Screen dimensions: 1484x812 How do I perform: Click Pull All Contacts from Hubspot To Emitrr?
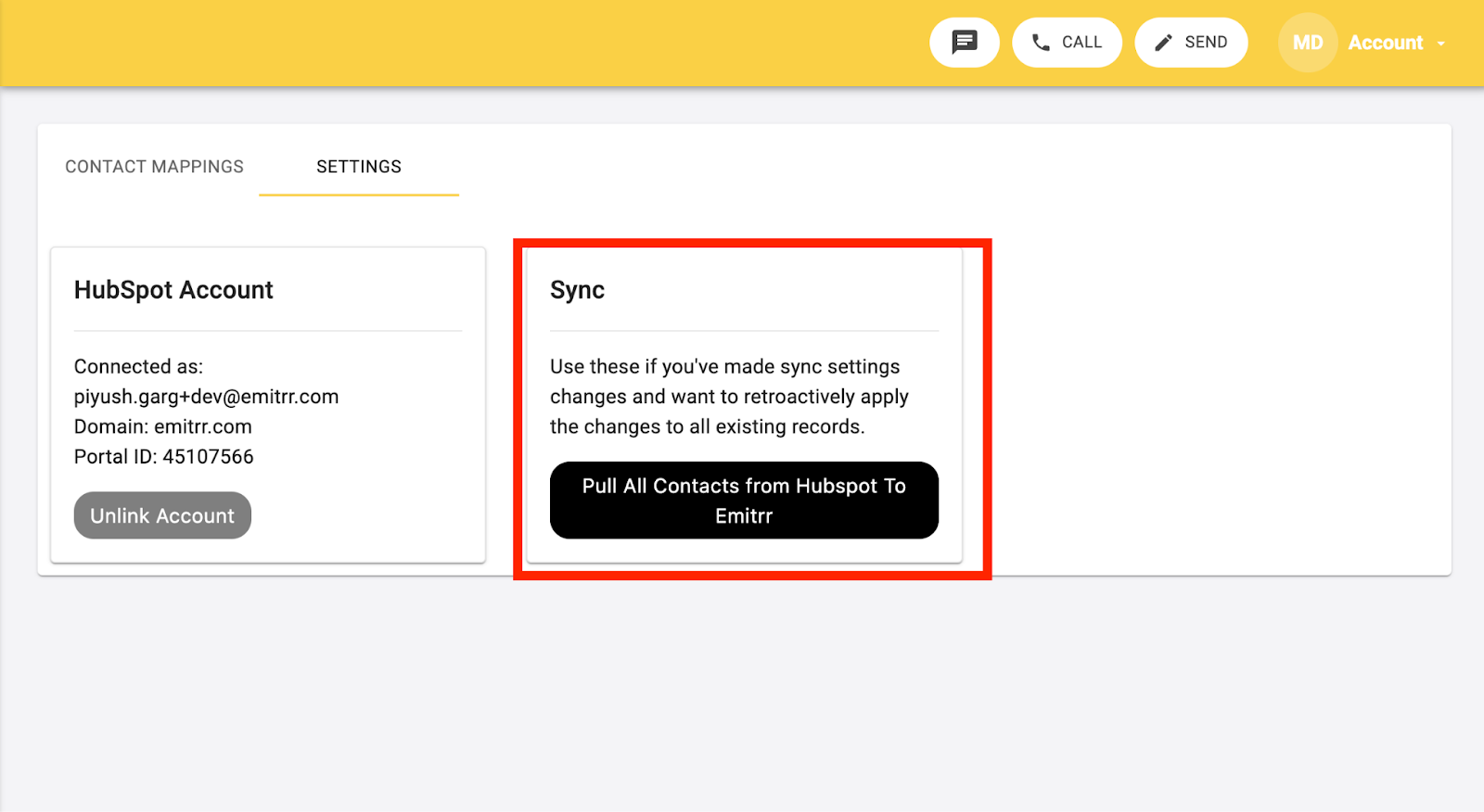(744, 501)
